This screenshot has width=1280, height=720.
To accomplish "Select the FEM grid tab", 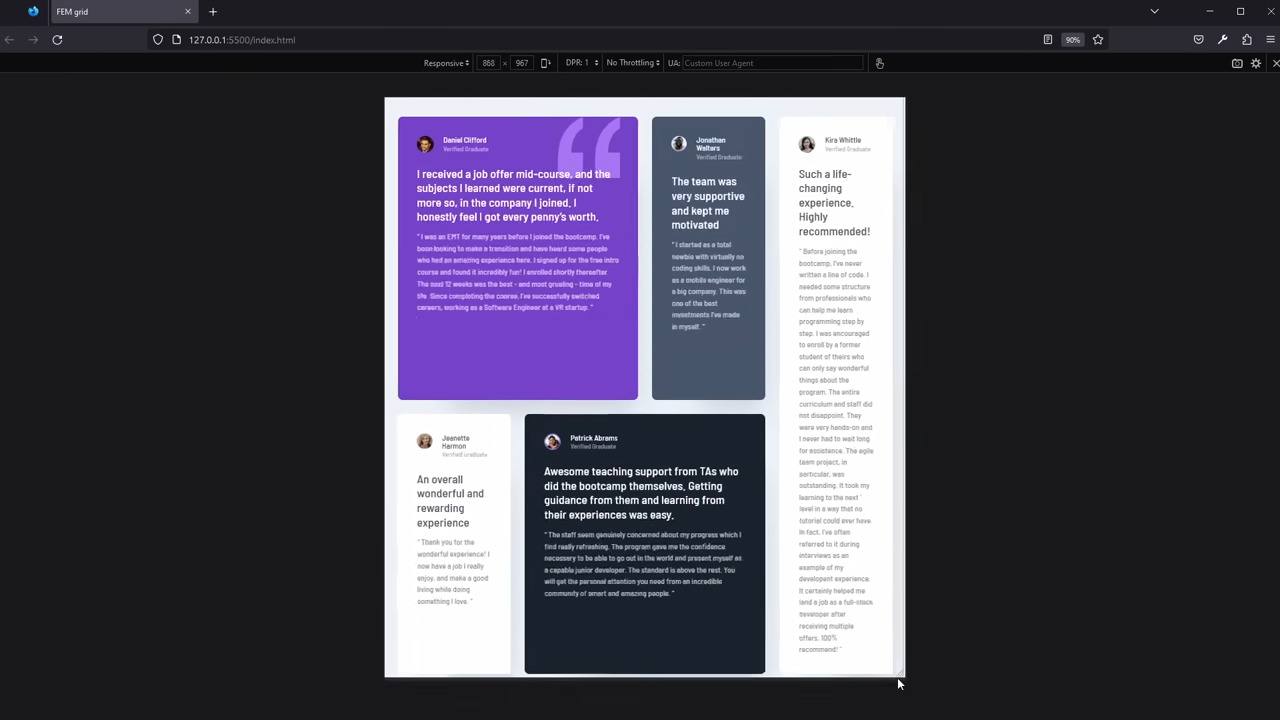I will (123, 12).
